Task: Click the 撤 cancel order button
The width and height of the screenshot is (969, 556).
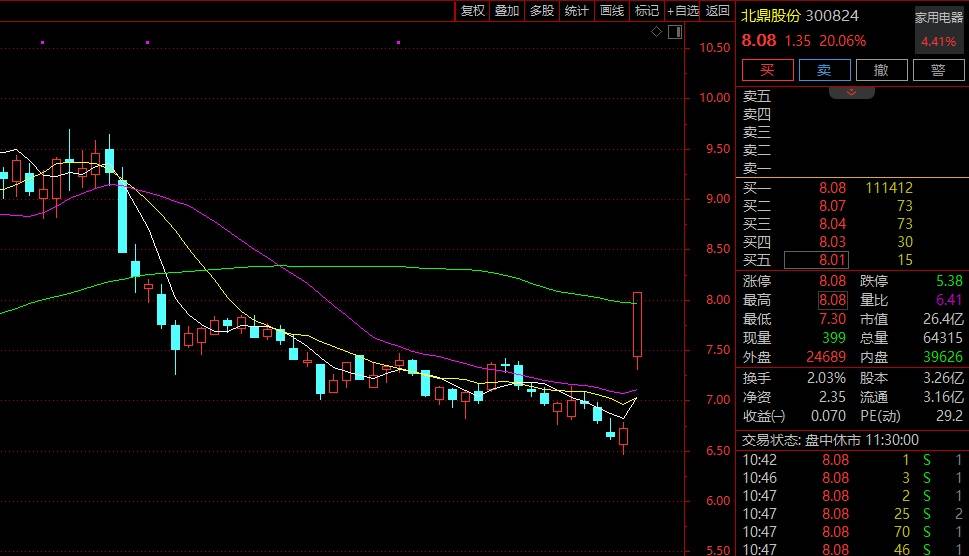Action: coord(881,70)
